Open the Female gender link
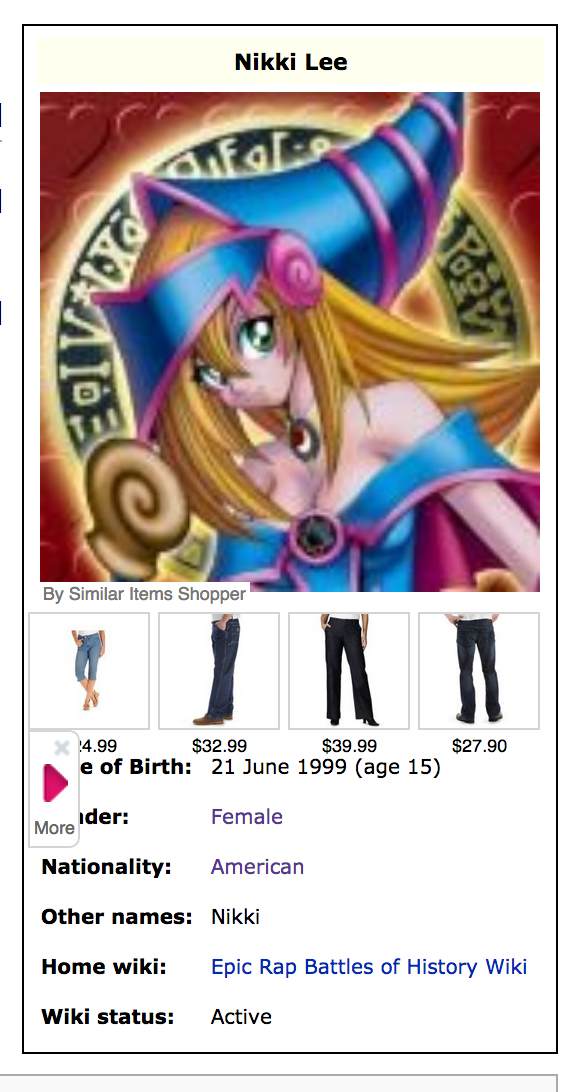 click(247, 816)
